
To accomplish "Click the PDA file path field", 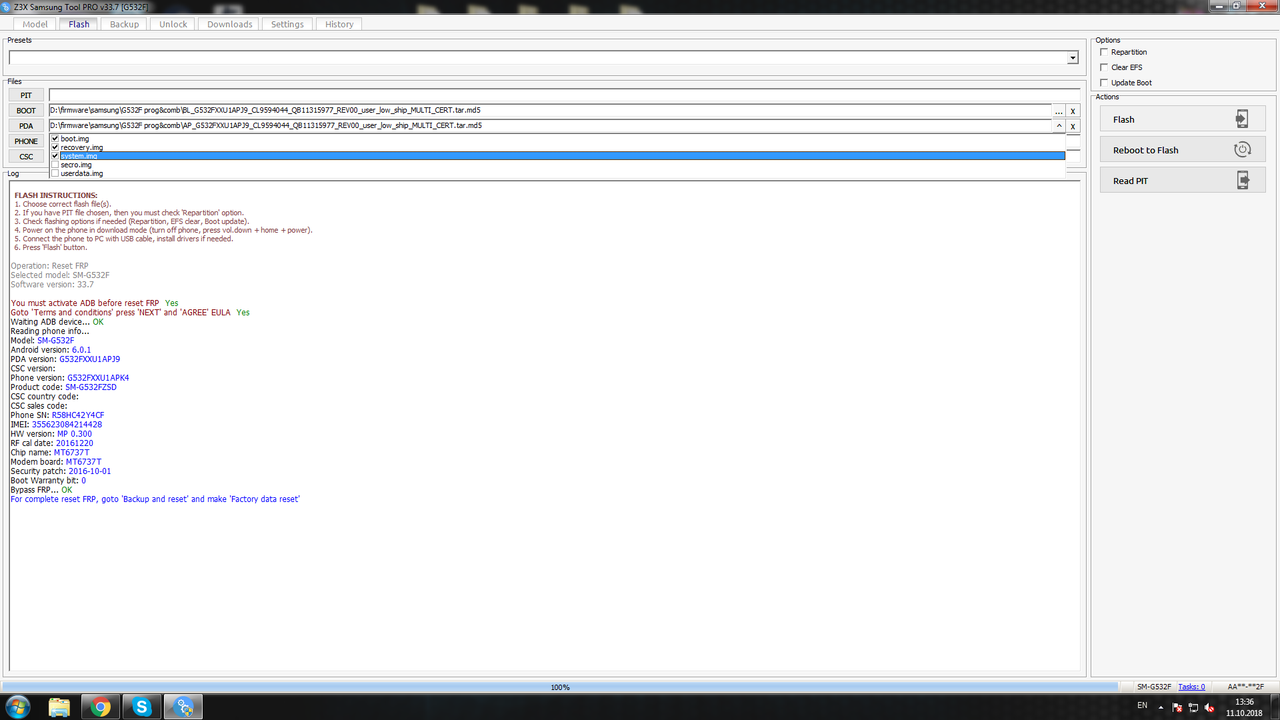I will tap(550, 126).
